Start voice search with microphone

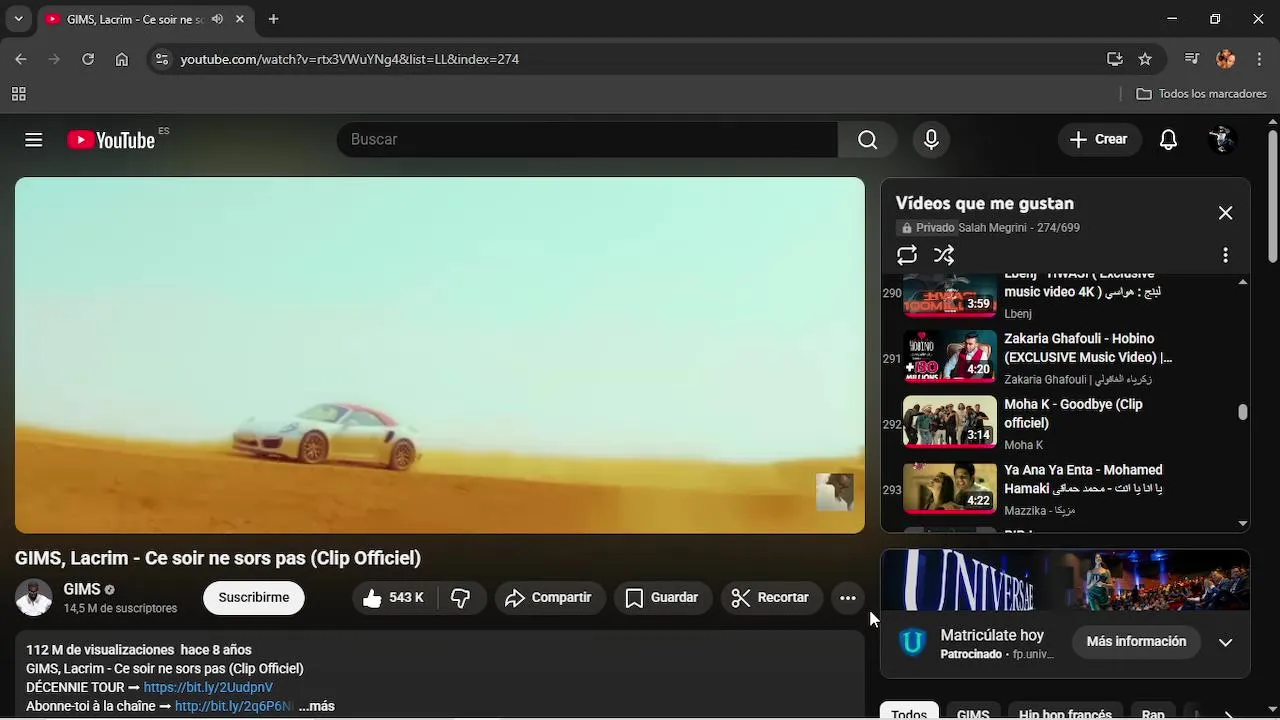pyautogui.click(x=931, y=140)
